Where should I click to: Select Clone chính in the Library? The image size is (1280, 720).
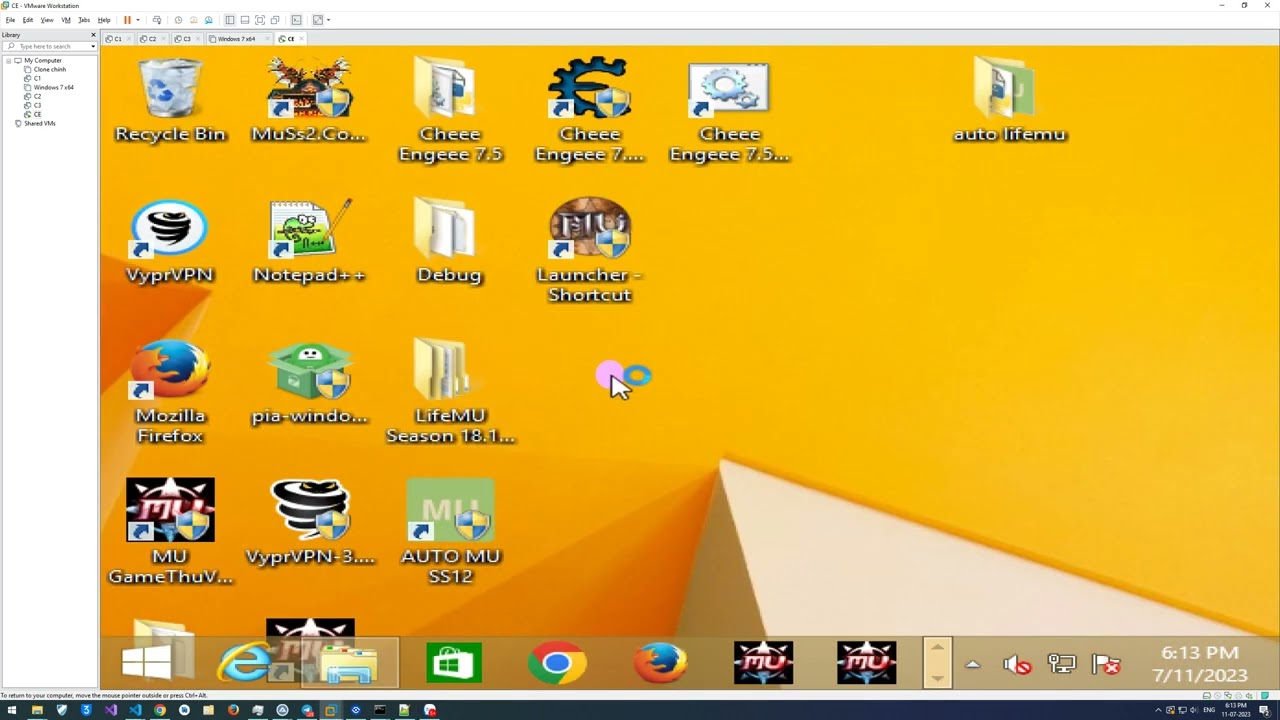tap(49, 70)
